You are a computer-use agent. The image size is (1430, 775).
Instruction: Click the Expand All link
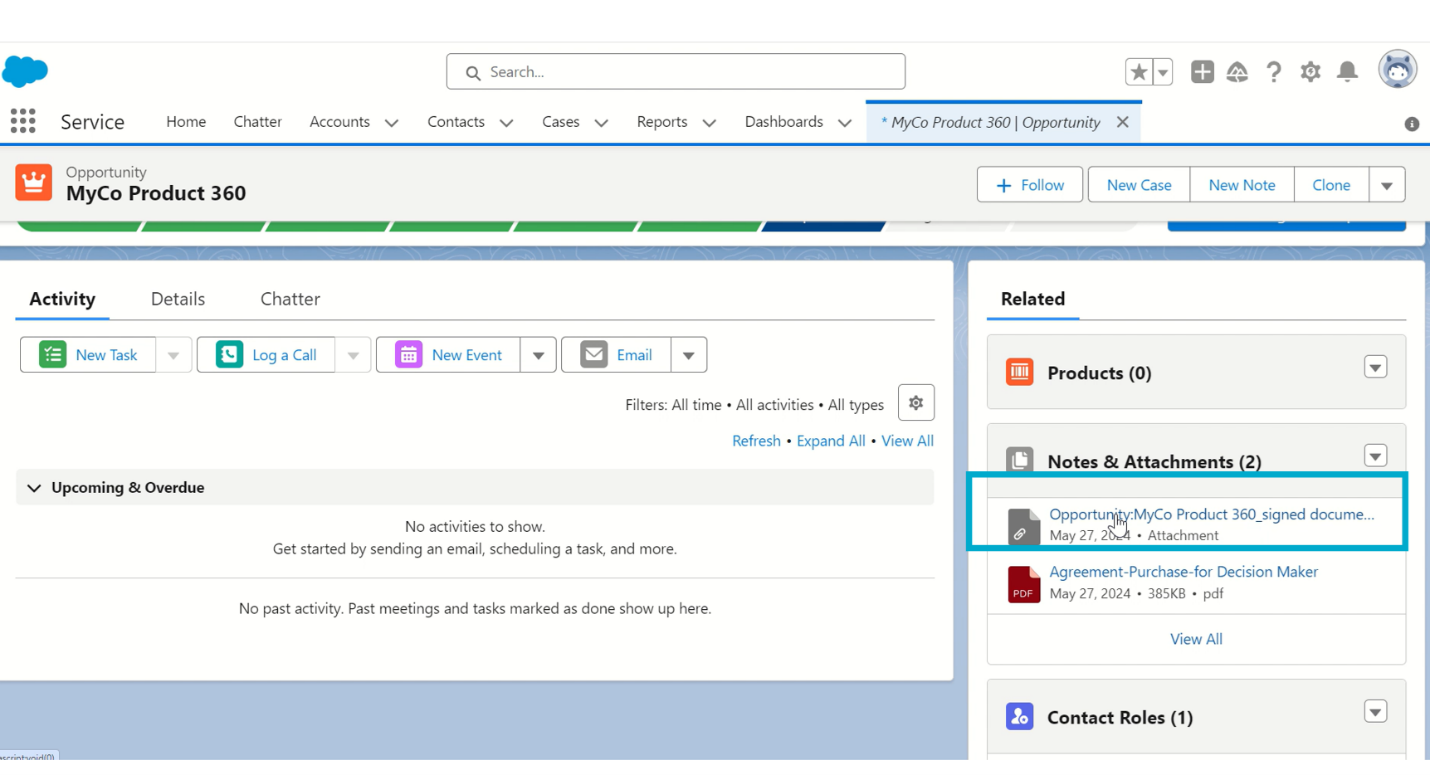pyautogui.click(x=831, y=441)
